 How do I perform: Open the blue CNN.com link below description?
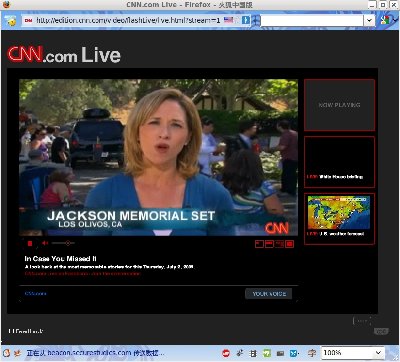[36, 293]
